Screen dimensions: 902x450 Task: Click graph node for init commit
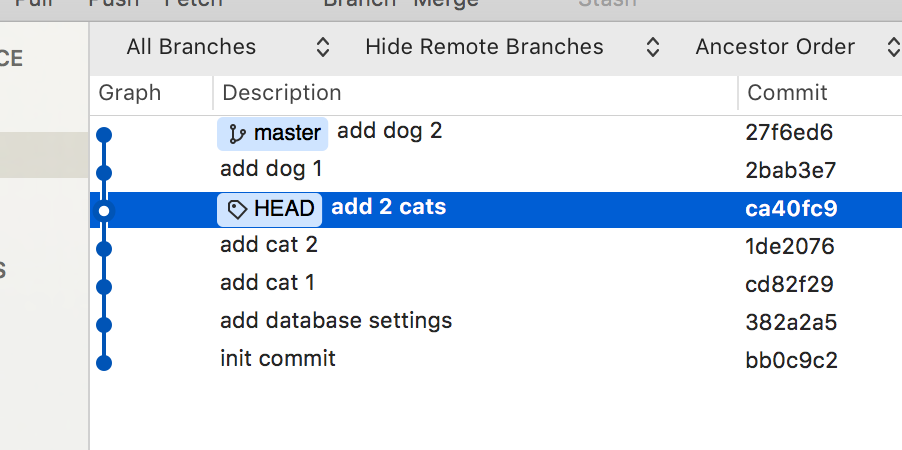click(104, 362)
